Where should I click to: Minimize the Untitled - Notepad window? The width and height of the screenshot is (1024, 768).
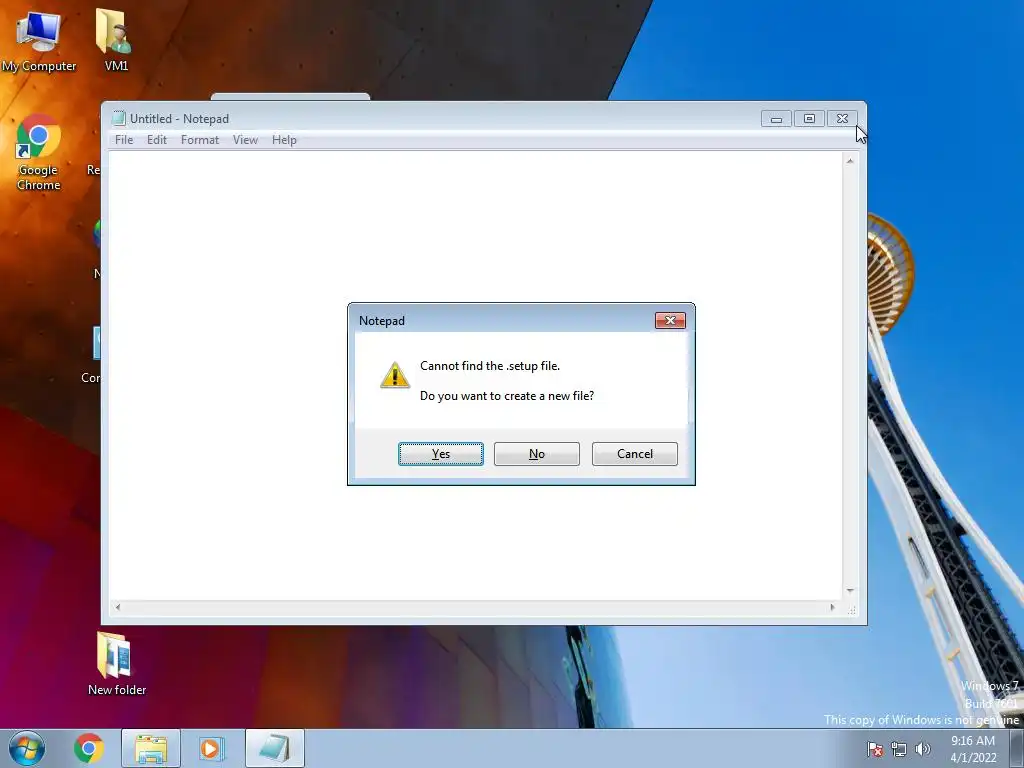776,119
